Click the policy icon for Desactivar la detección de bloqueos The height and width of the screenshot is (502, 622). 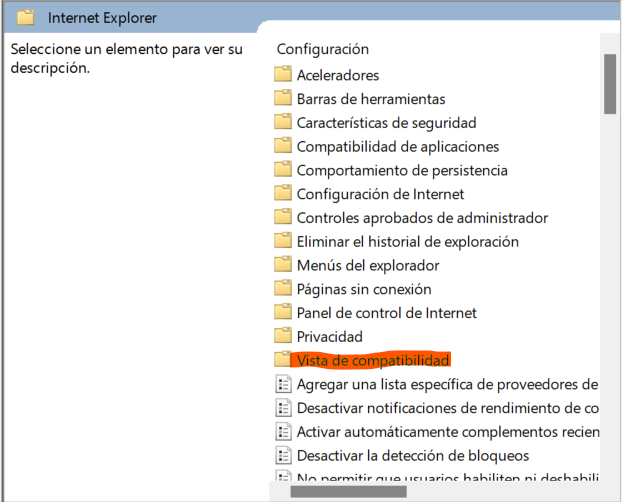point(283,456)
